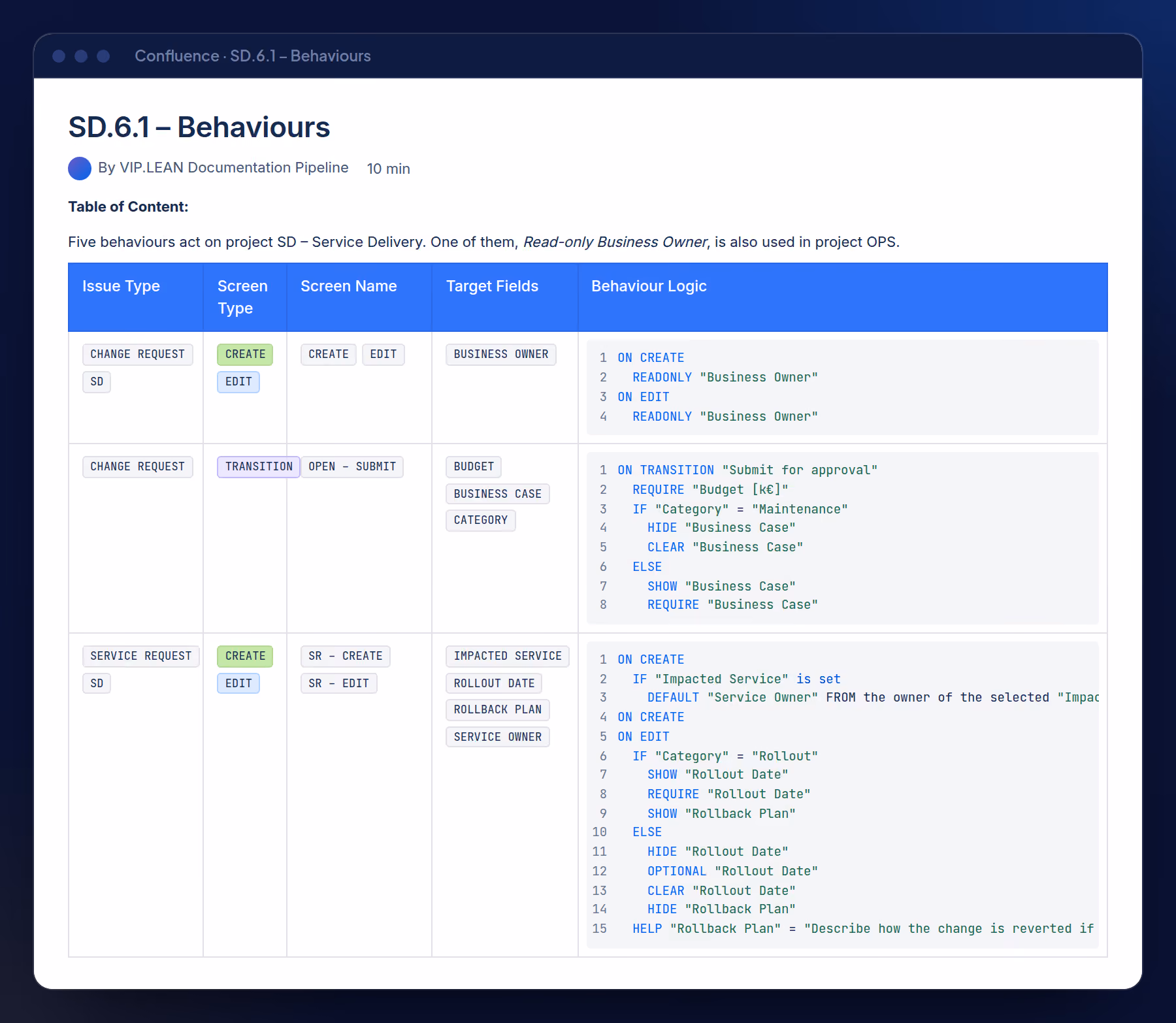
Task: Click code line IF "Category" = "Rollout"
Action: pos(725,756)
